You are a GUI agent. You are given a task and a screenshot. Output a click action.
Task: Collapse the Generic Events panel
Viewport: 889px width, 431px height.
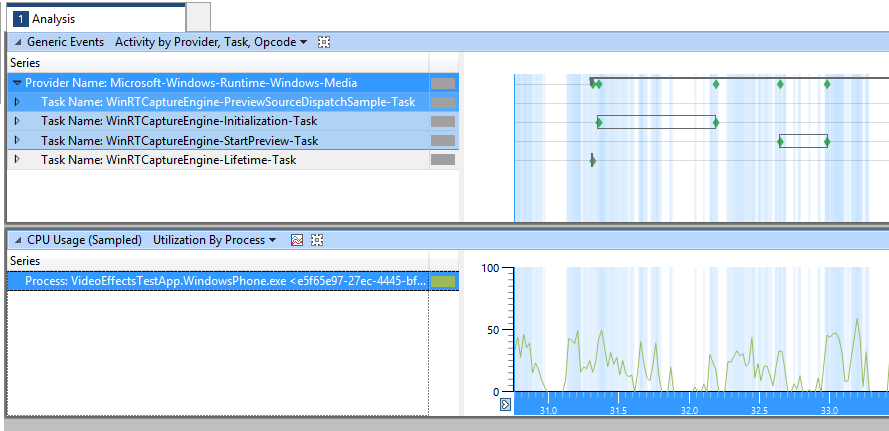(x=18, y=42)
